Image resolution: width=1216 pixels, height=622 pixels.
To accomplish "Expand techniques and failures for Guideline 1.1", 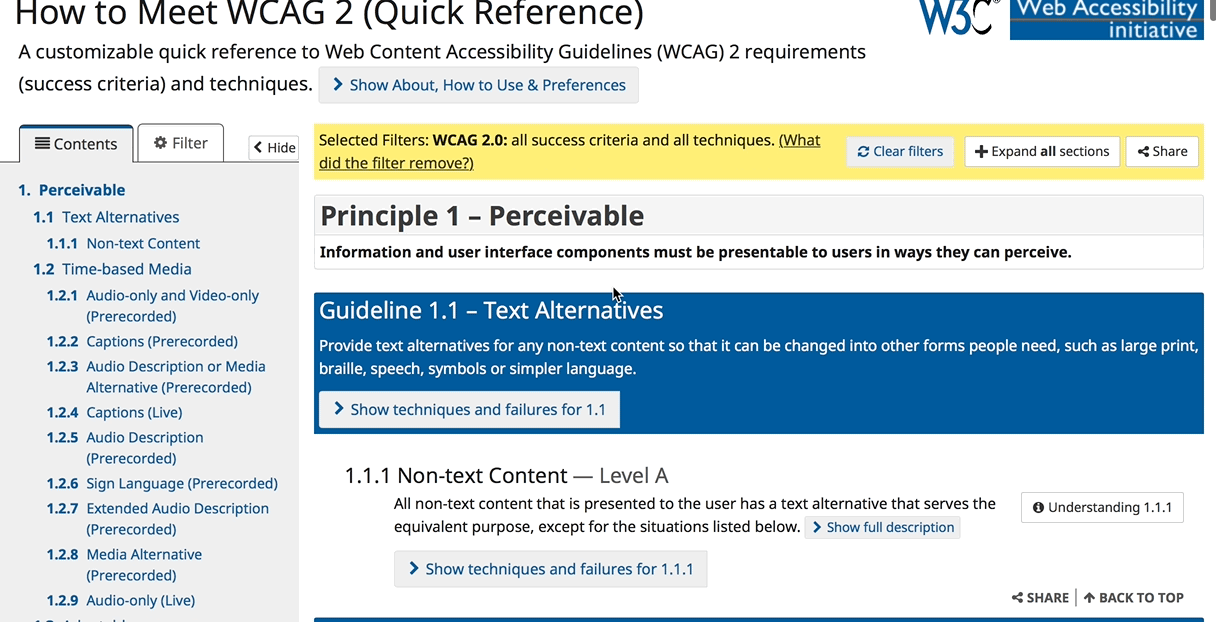I will [468, 409].
